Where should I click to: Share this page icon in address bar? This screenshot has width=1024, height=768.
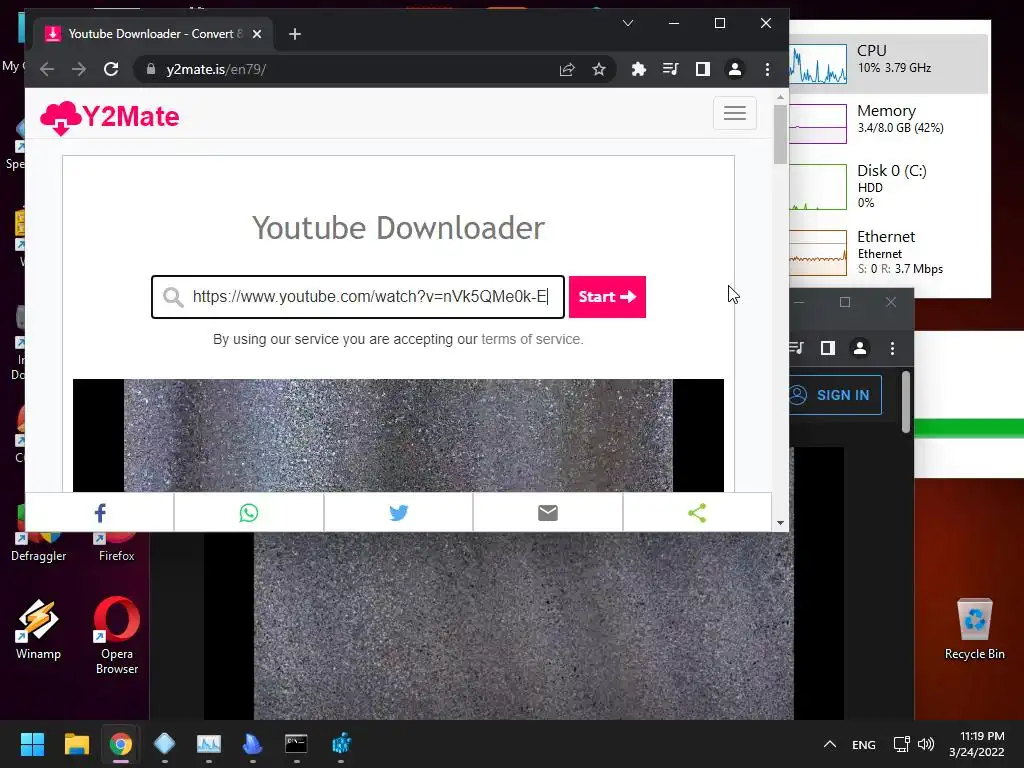tap(567, 69)
